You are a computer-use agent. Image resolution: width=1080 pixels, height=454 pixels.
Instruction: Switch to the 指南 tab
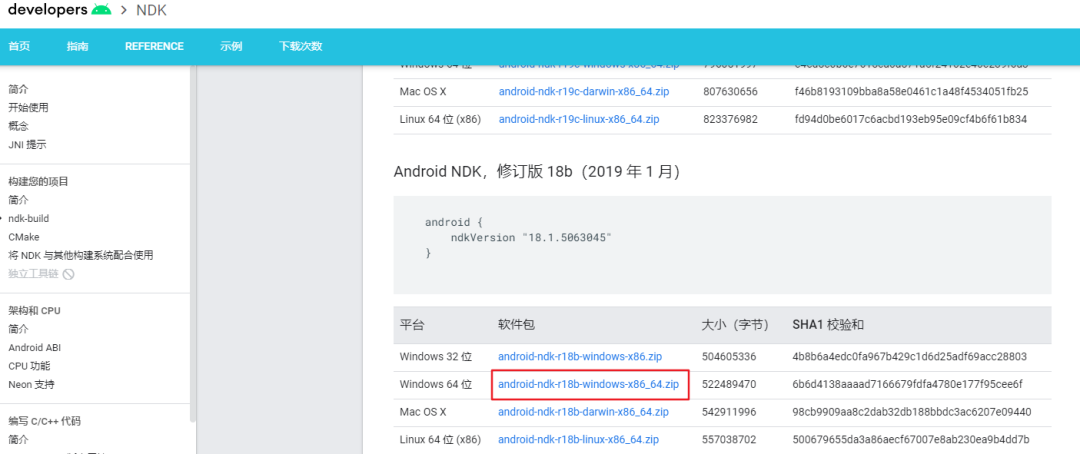point(77,46)
